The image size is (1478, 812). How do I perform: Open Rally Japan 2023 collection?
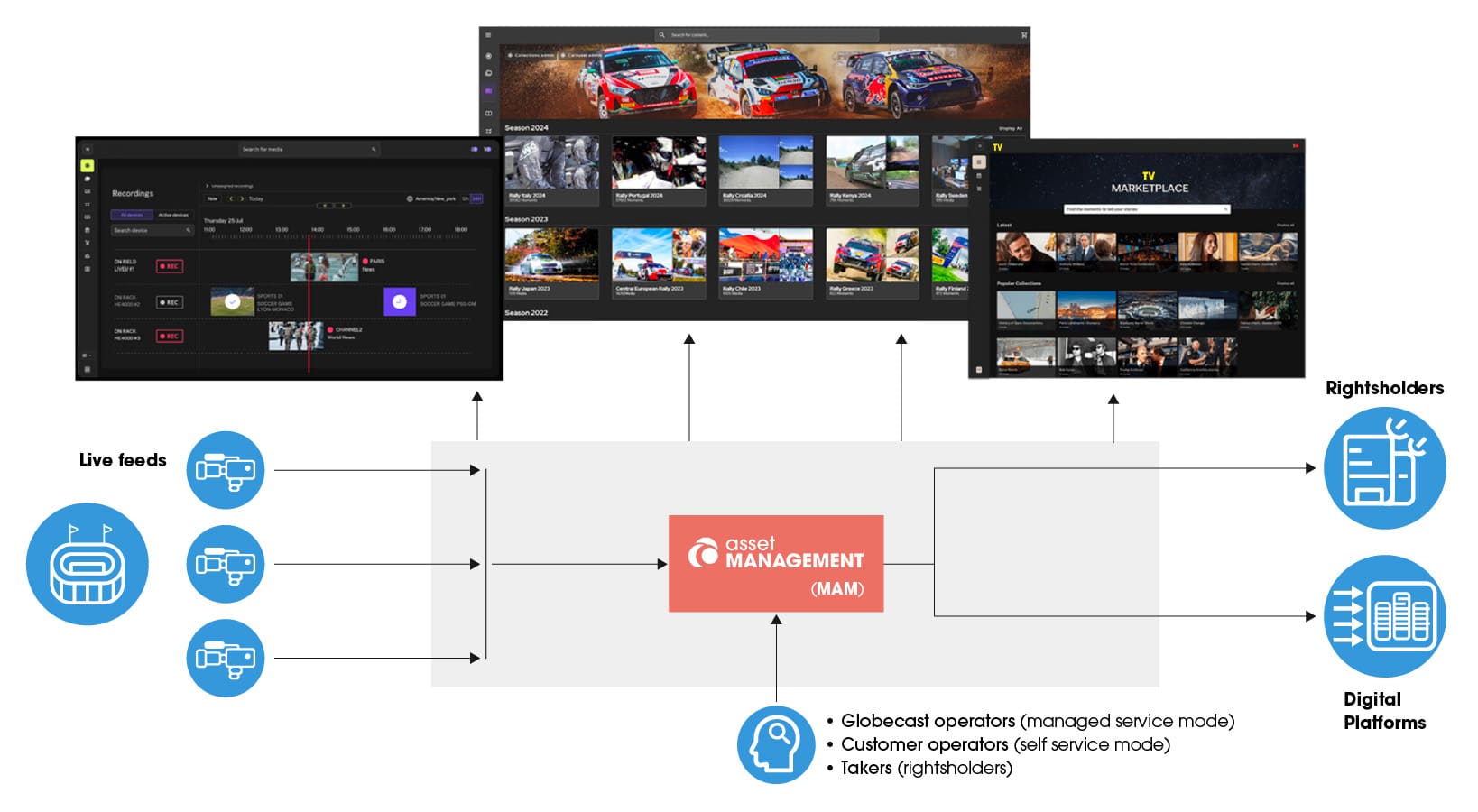tap(552, 263)
